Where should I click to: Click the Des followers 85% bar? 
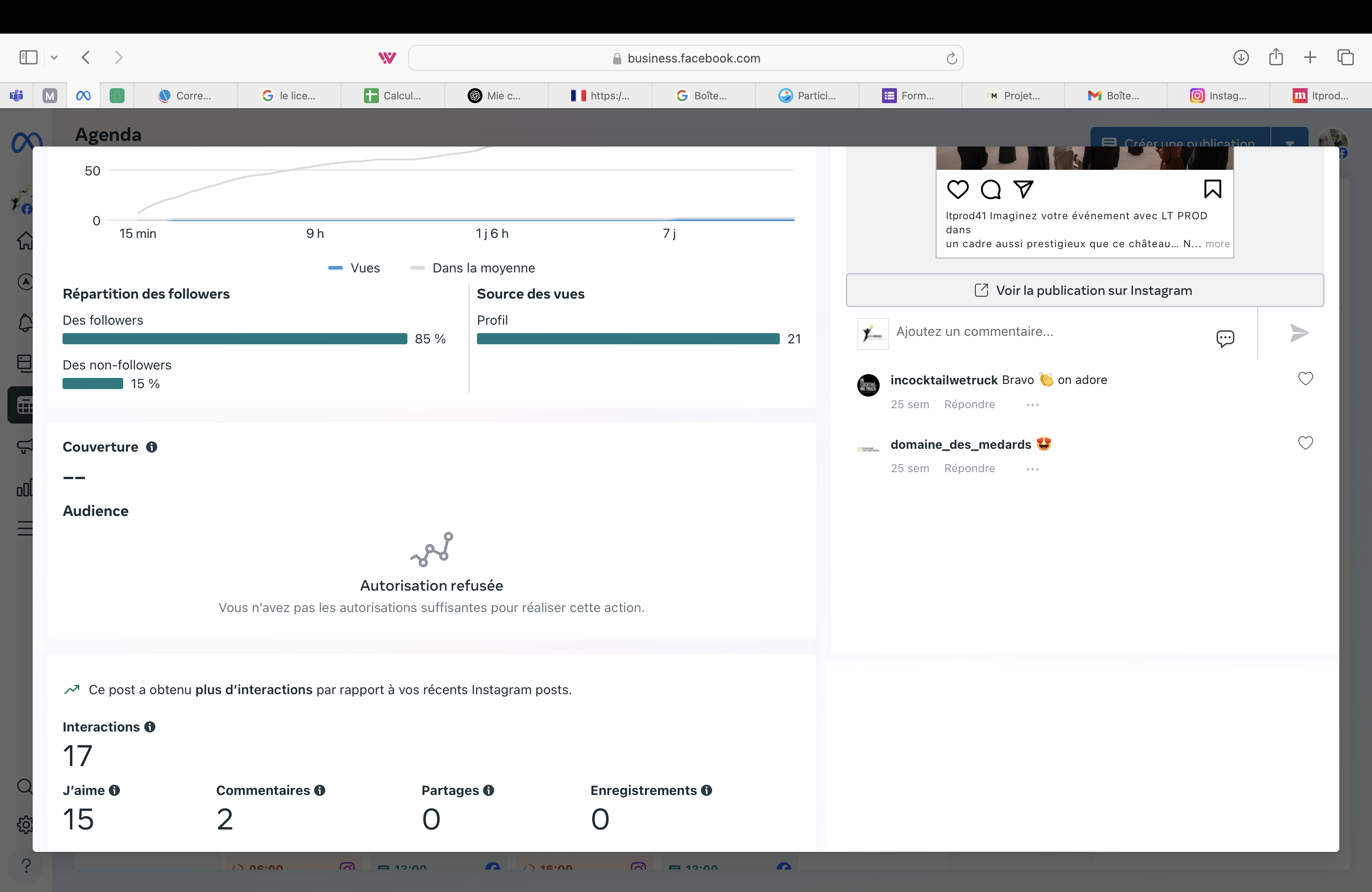point(235,339)
